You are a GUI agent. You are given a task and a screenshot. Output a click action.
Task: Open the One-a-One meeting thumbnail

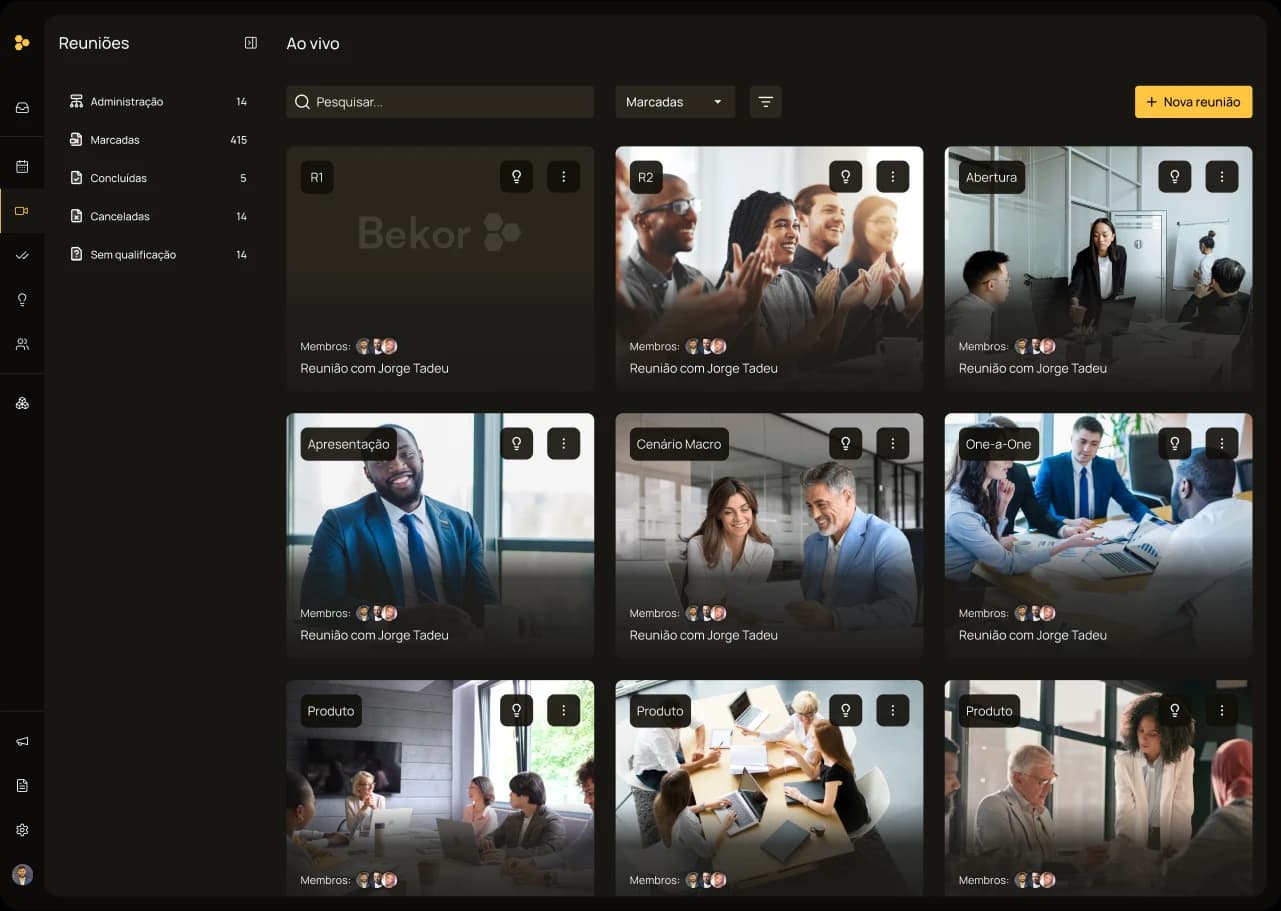coord(1098,530)
